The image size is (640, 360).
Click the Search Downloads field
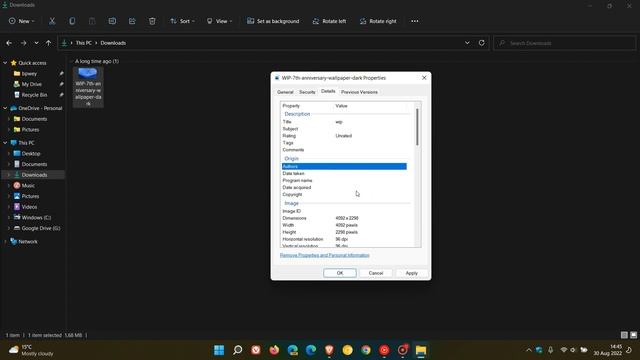pos(564,43)
